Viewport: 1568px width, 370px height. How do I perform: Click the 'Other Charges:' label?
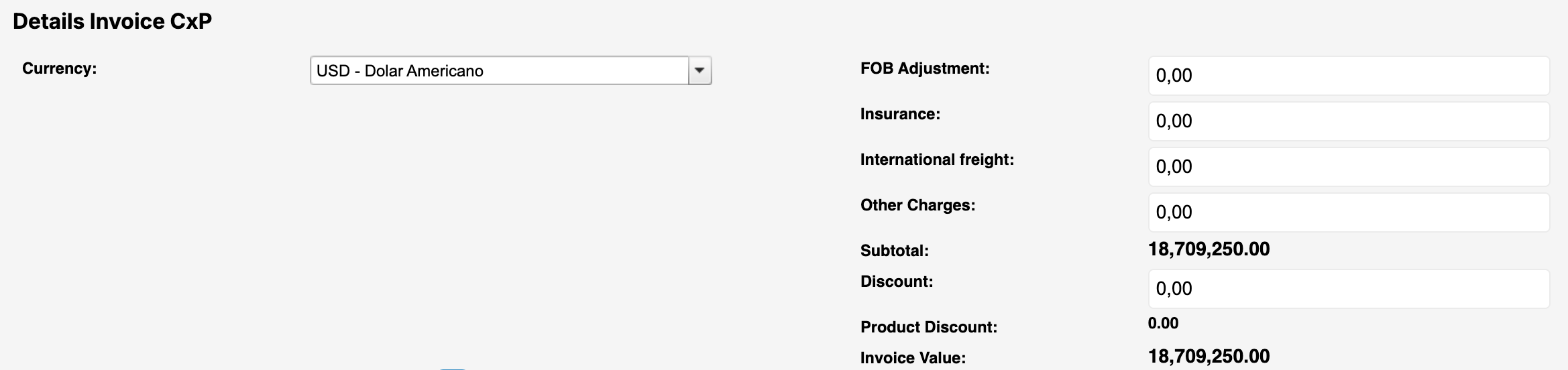(917, 205)
